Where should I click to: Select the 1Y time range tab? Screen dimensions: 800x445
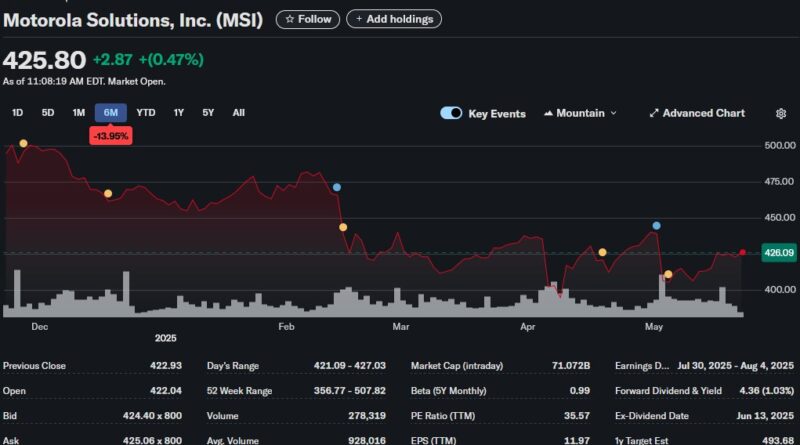[179, 113]
